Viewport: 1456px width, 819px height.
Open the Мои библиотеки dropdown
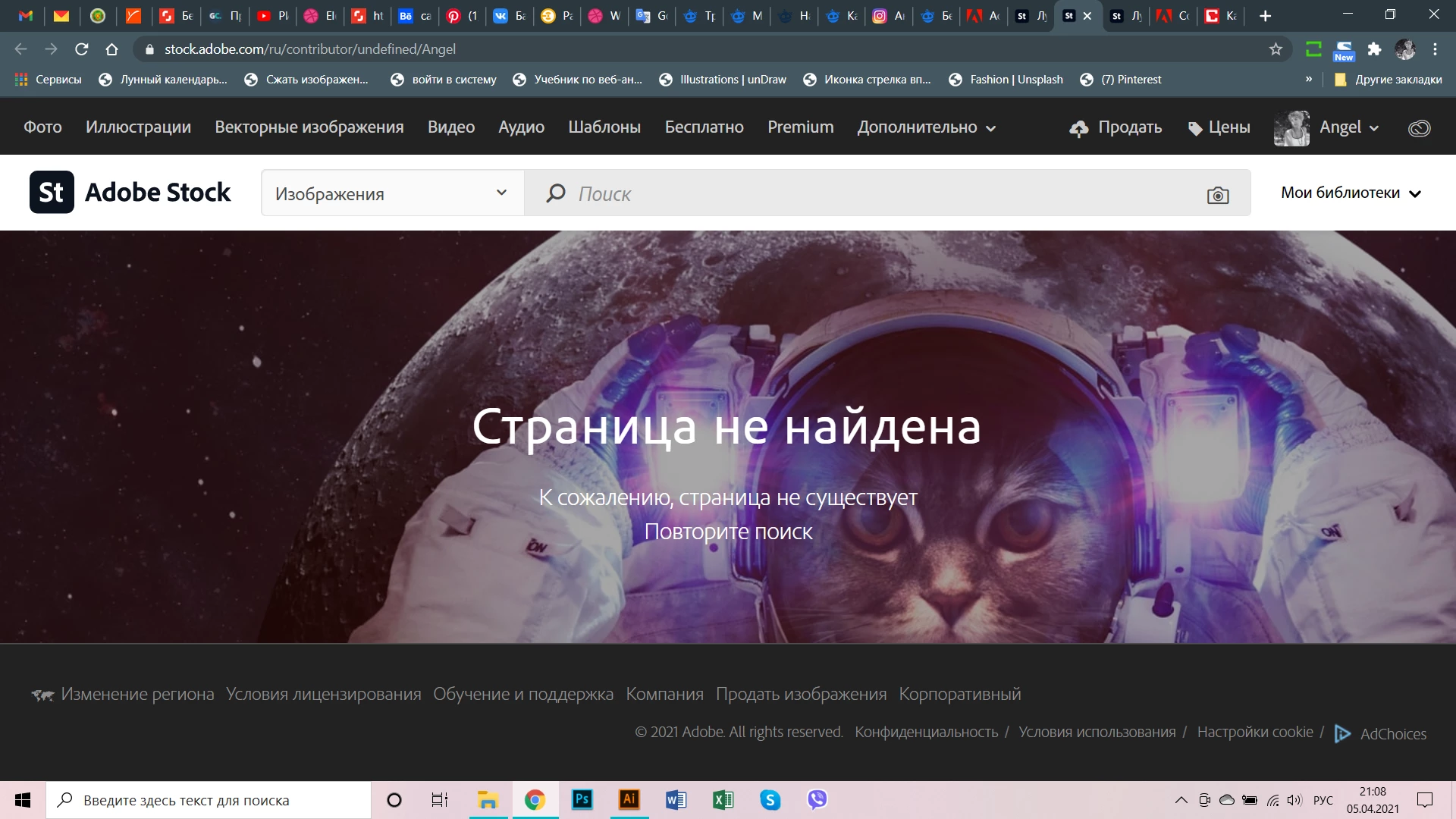[x=1350, y=193]
